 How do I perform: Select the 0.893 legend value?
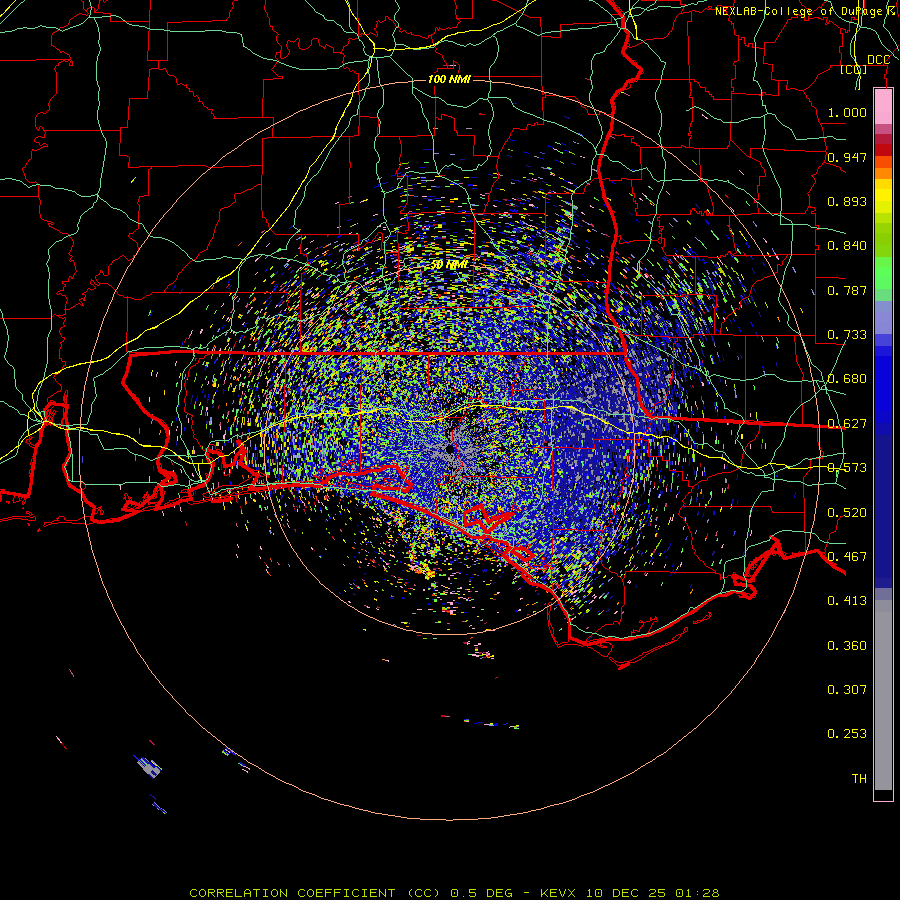tap(847, 201)
